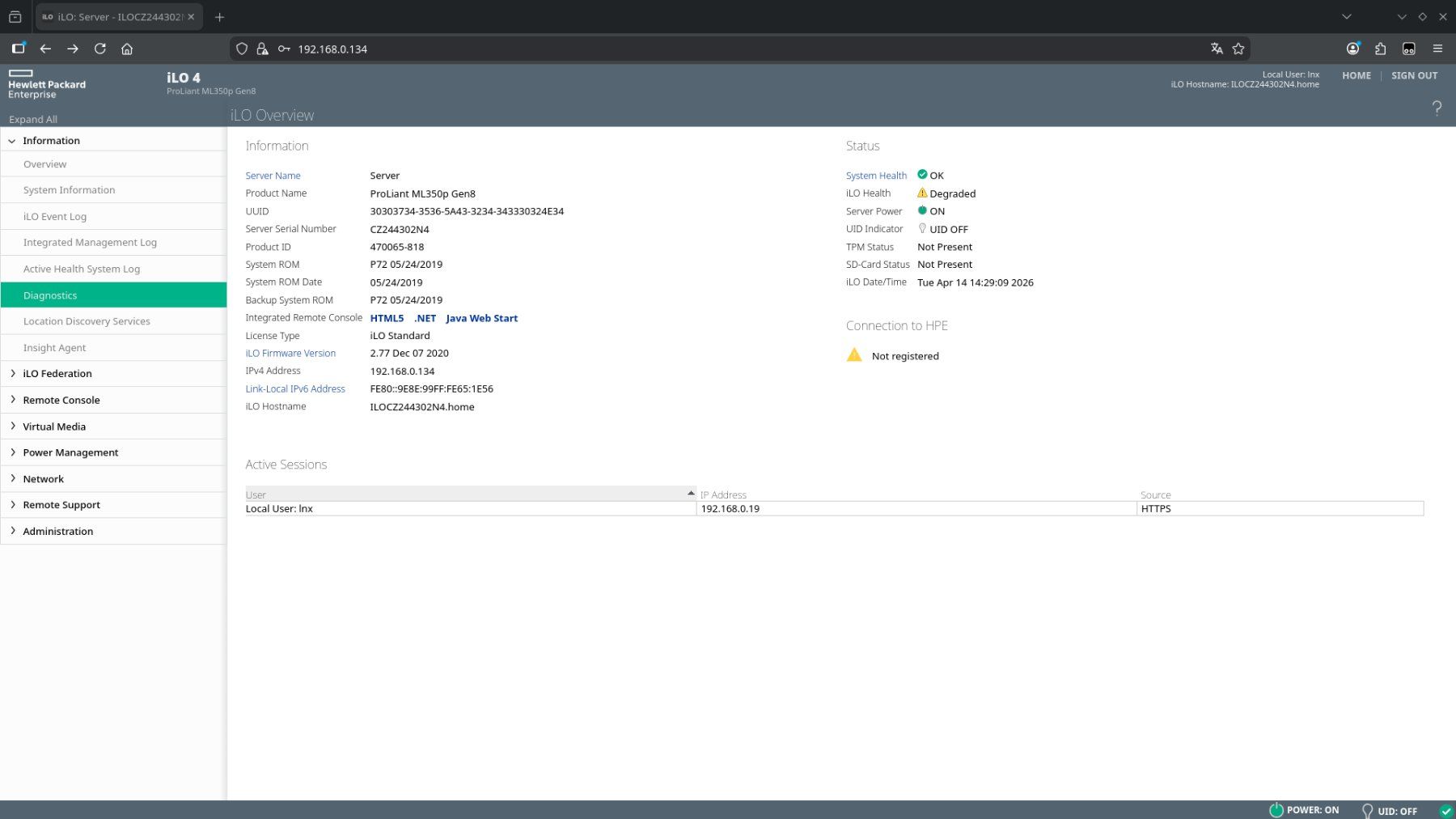The image size is (1456, 819).
Task: Open the extensions puzzle icon
Action: click(1381, 49)
